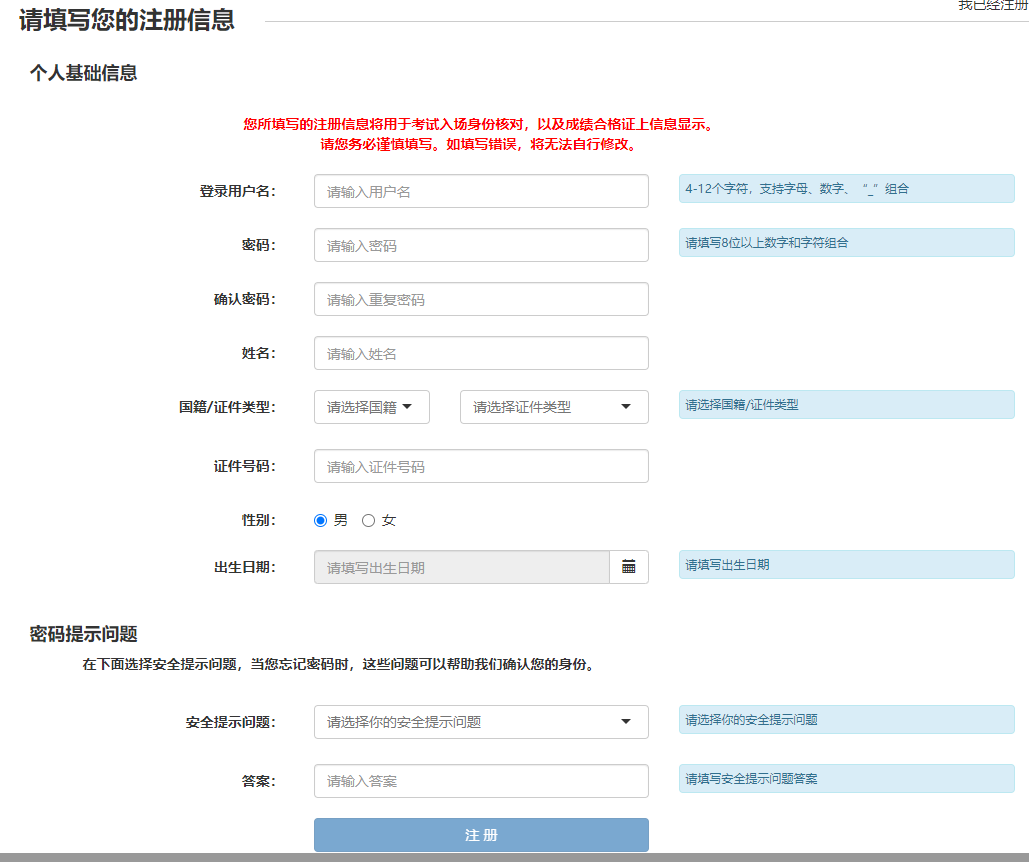Open the calendar picker for birth date
Viewport: 1029px width, 862px height.
[629, 567]
